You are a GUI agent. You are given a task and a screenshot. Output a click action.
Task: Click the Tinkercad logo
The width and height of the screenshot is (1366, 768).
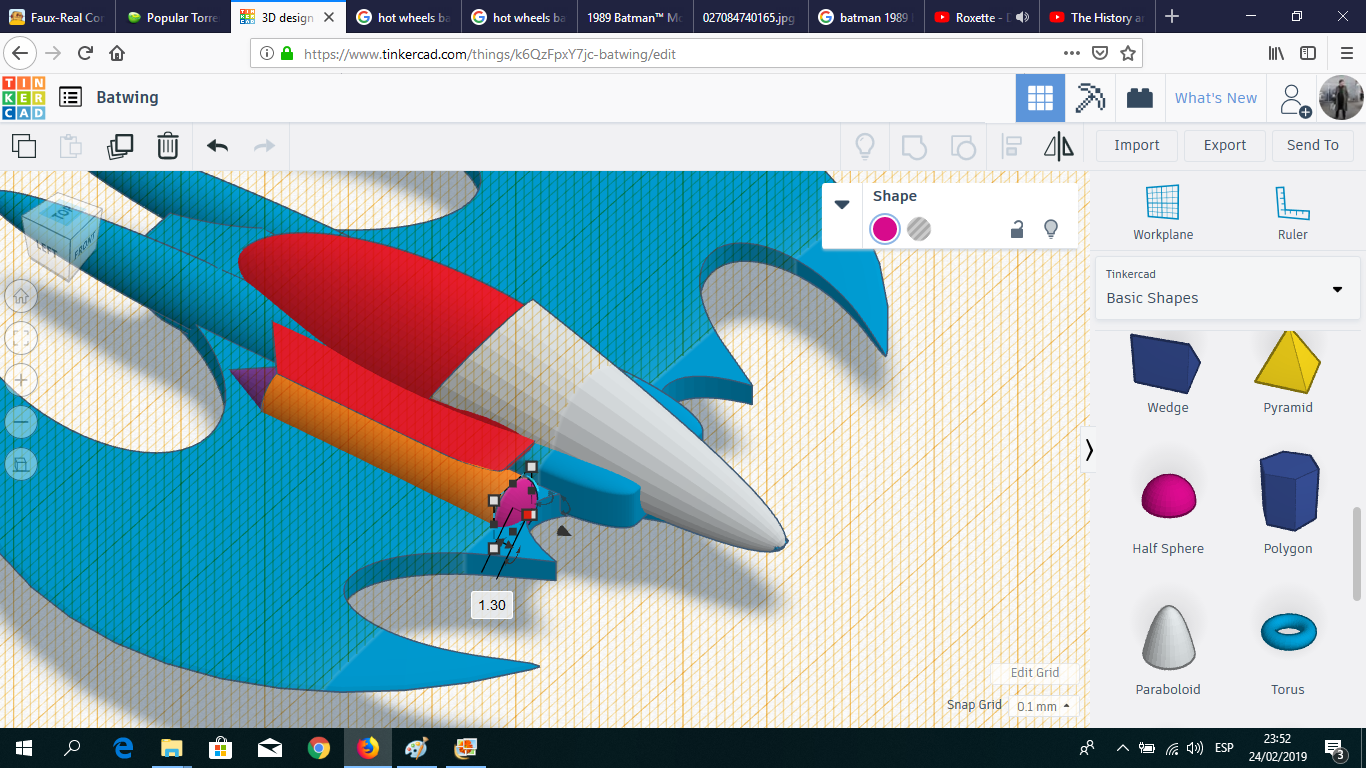[x=23, y=97]
